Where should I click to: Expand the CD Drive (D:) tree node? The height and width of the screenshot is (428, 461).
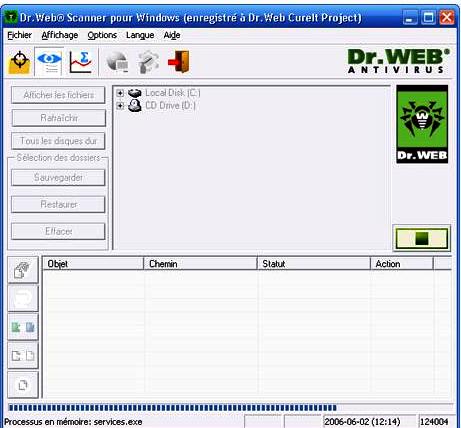click(120, 106)
